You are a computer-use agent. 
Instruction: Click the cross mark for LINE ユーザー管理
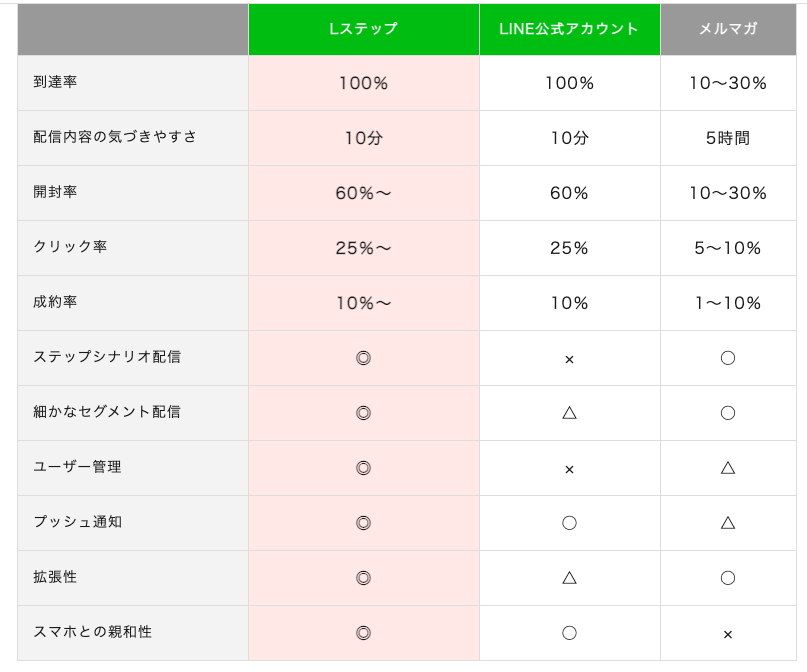point(569,469)
